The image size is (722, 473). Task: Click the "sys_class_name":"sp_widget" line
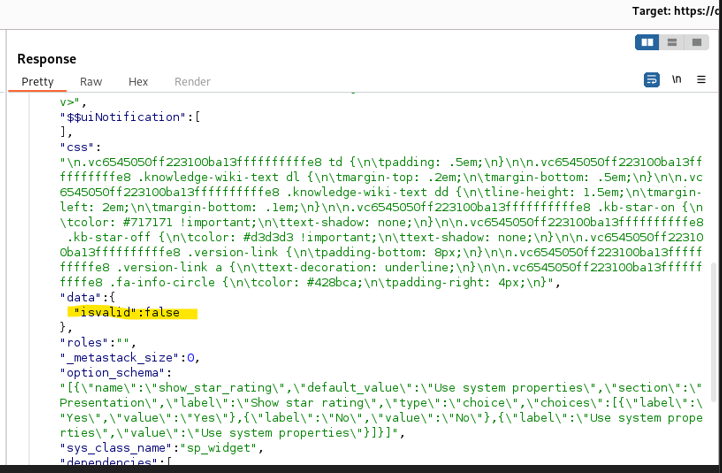(162, 448)
